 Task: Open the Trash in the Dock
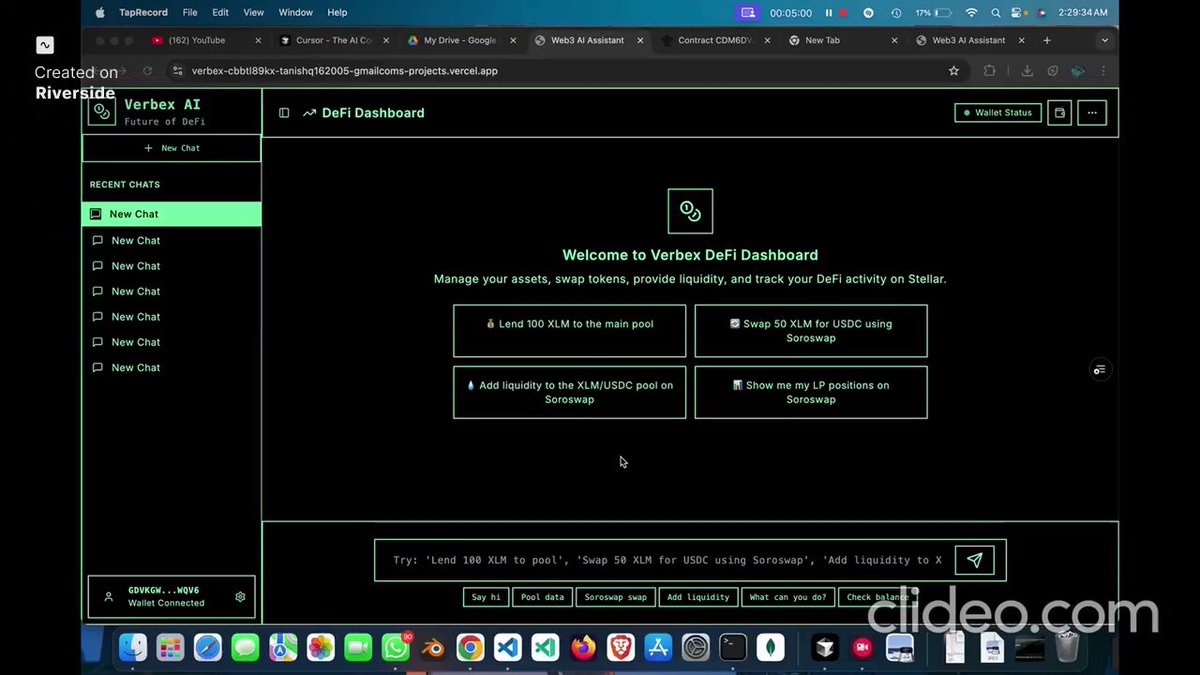point(1068,647)
